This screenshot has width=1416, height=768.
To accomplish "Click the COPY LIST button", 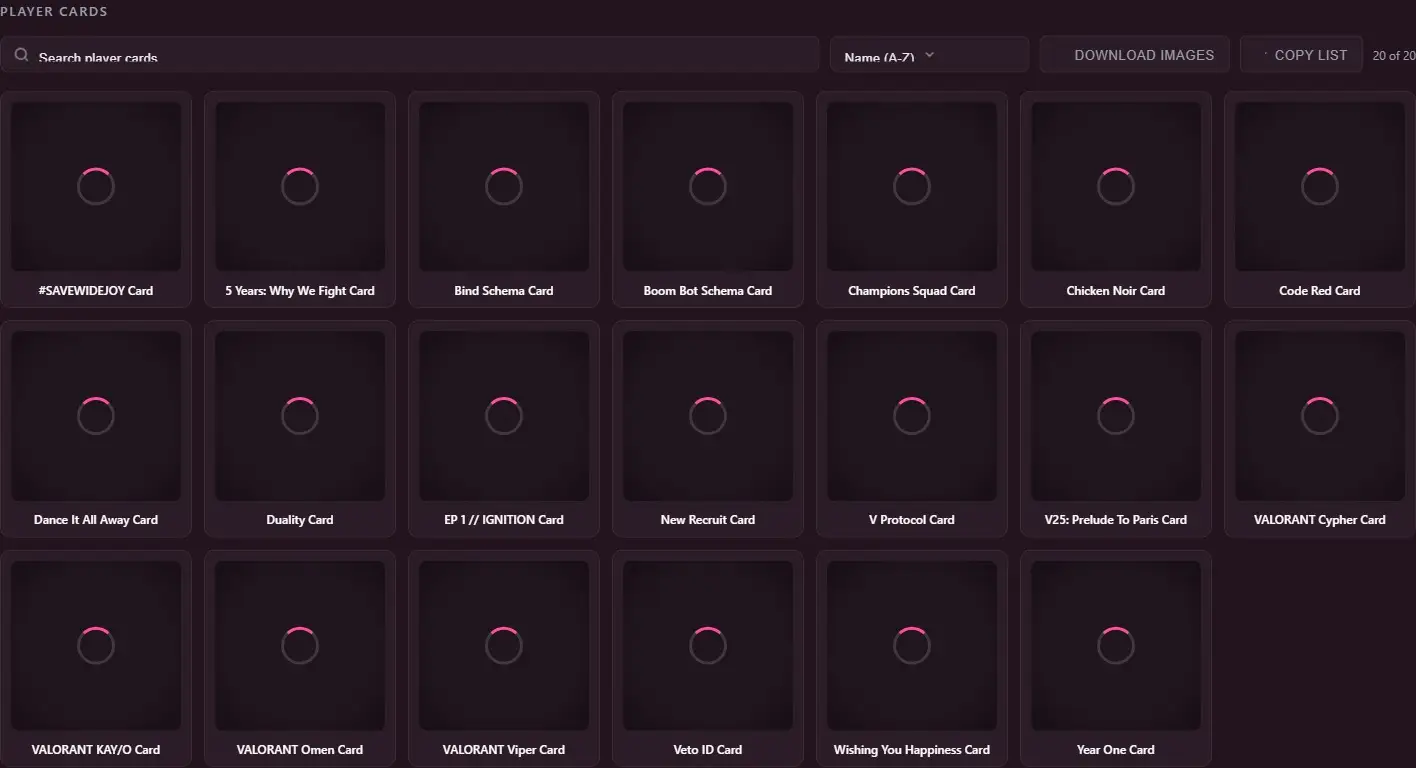I will 1301,55.
